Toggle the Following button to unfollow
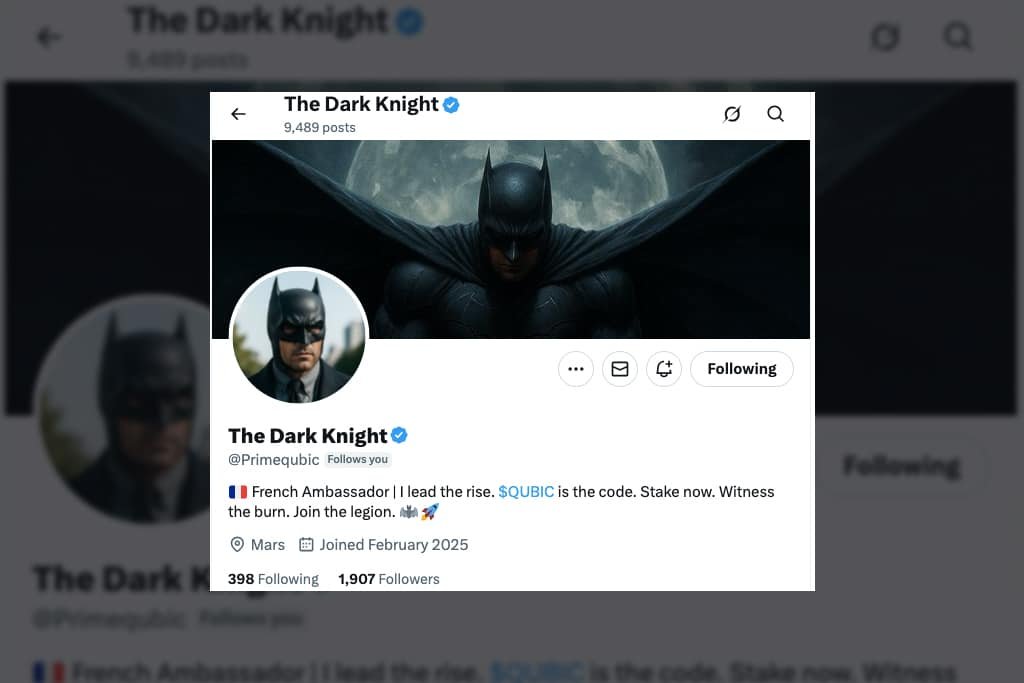This screenshot has width=1024, height=683. (x=742, y=369)
